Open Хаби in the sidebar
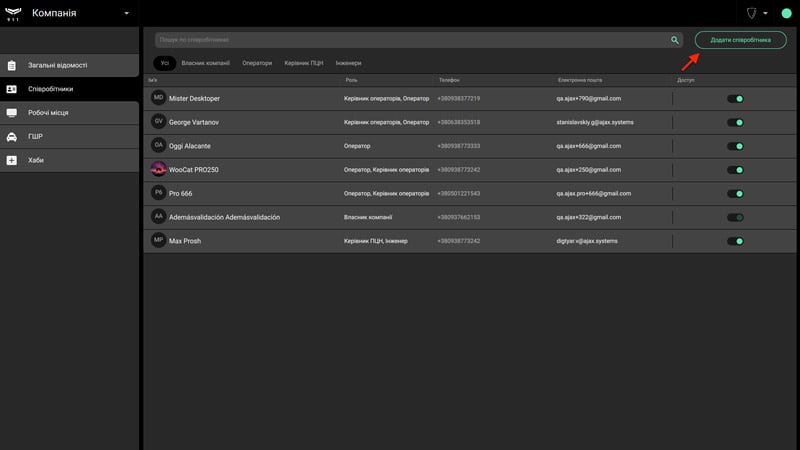This screenshot has width=800, height=450. click(69, 160)
